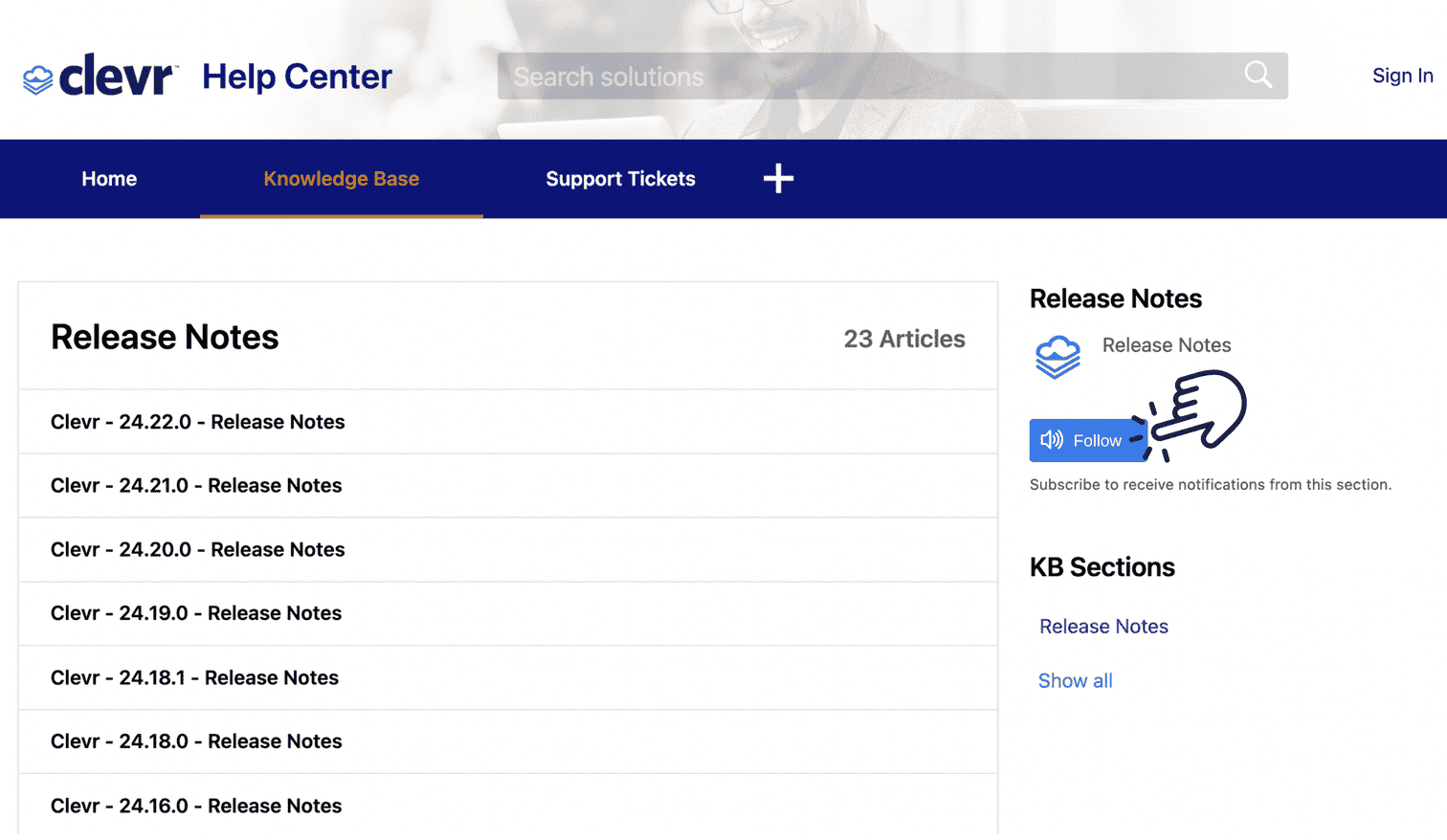Click the clevr logo in header
The image size is (1447, 840).
point(100,75)
